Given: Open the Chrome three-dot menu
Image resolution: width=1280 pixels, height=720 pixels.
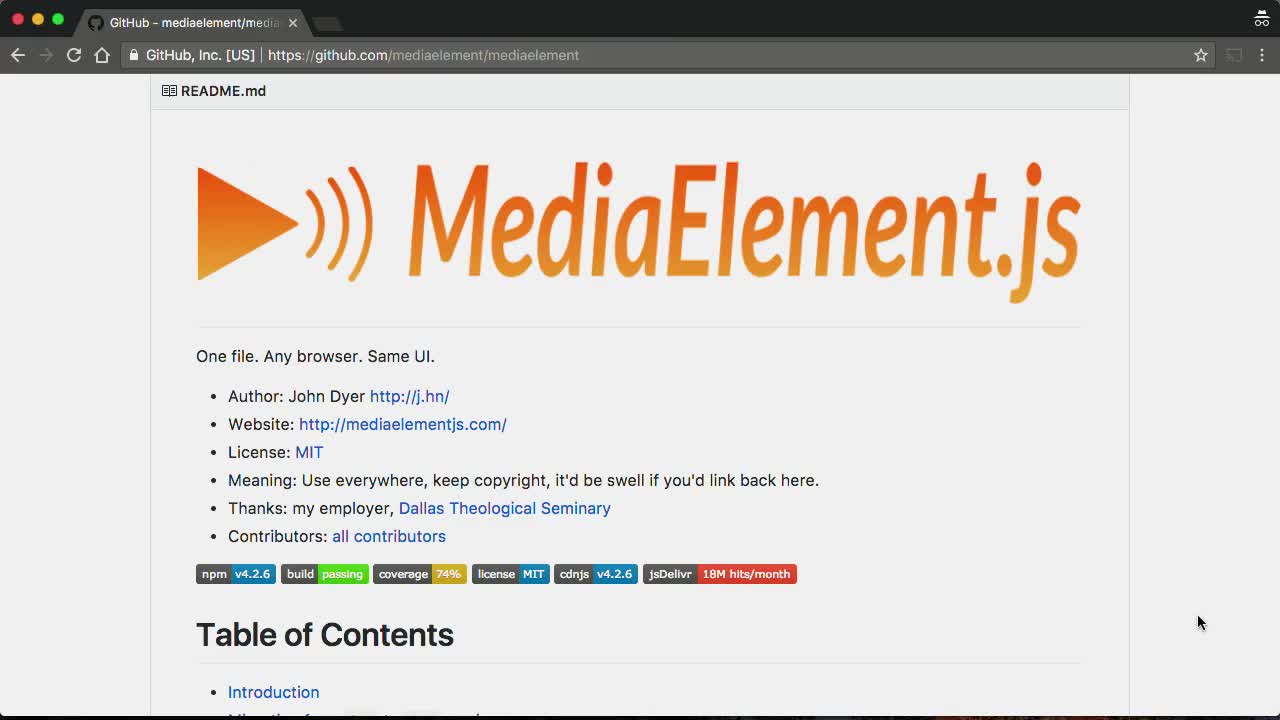Looking at the screenshot, I should [1262, 55].
